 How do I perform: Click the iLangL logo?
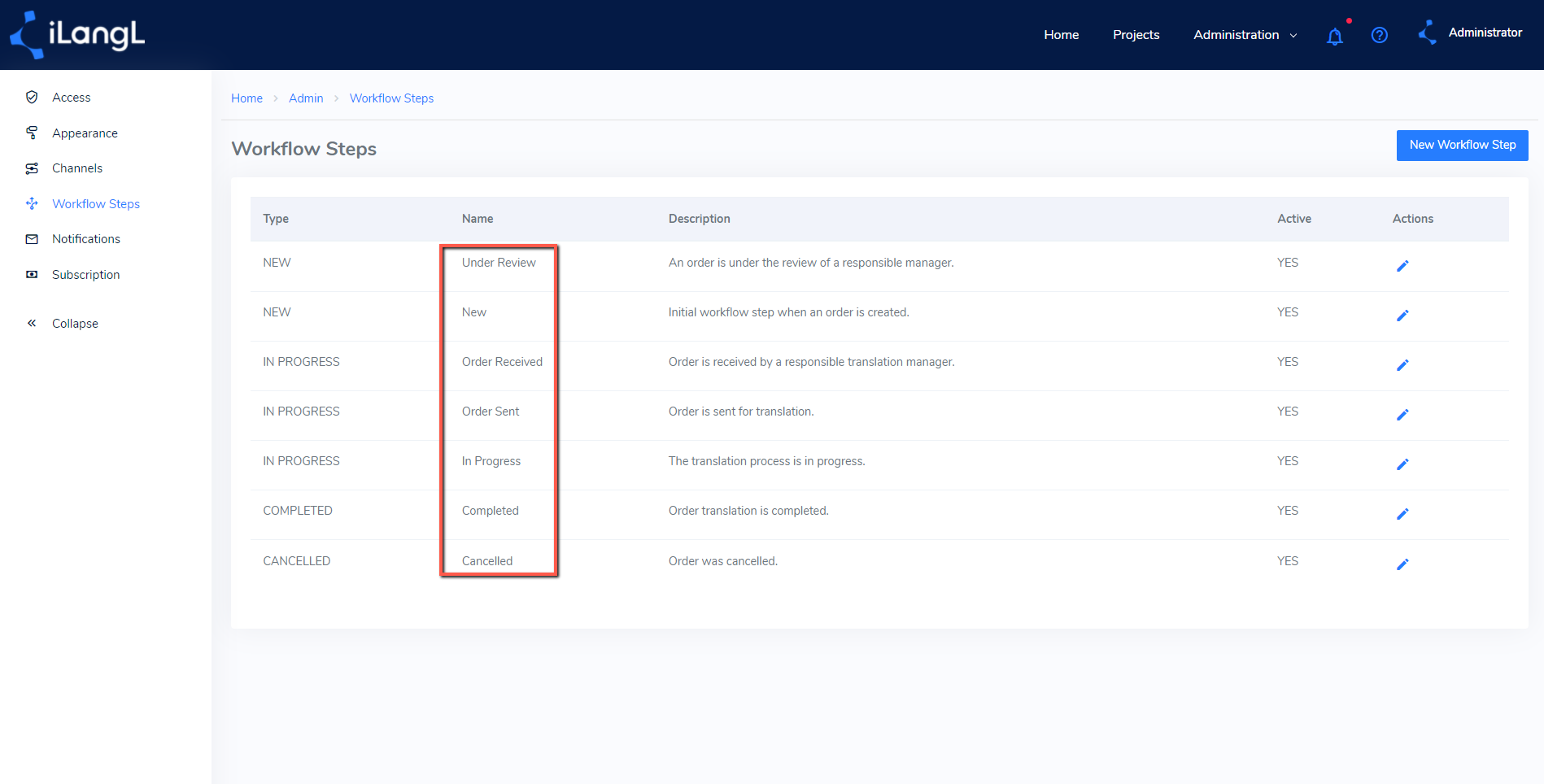77,35
